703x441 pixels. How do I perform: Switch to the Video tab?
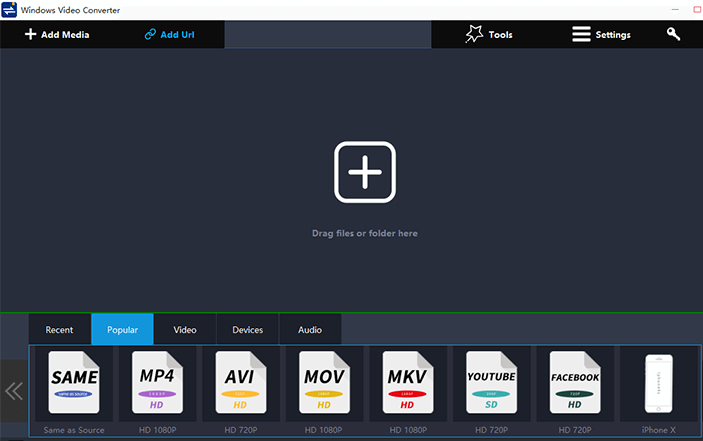[x=185, y=330]
